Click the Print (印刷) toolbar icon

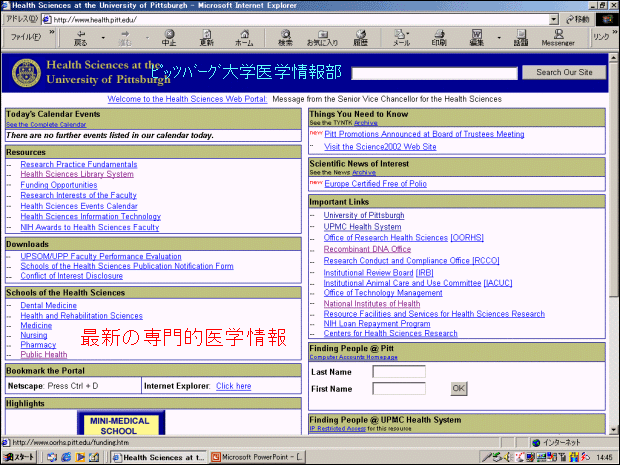point(439,37)
